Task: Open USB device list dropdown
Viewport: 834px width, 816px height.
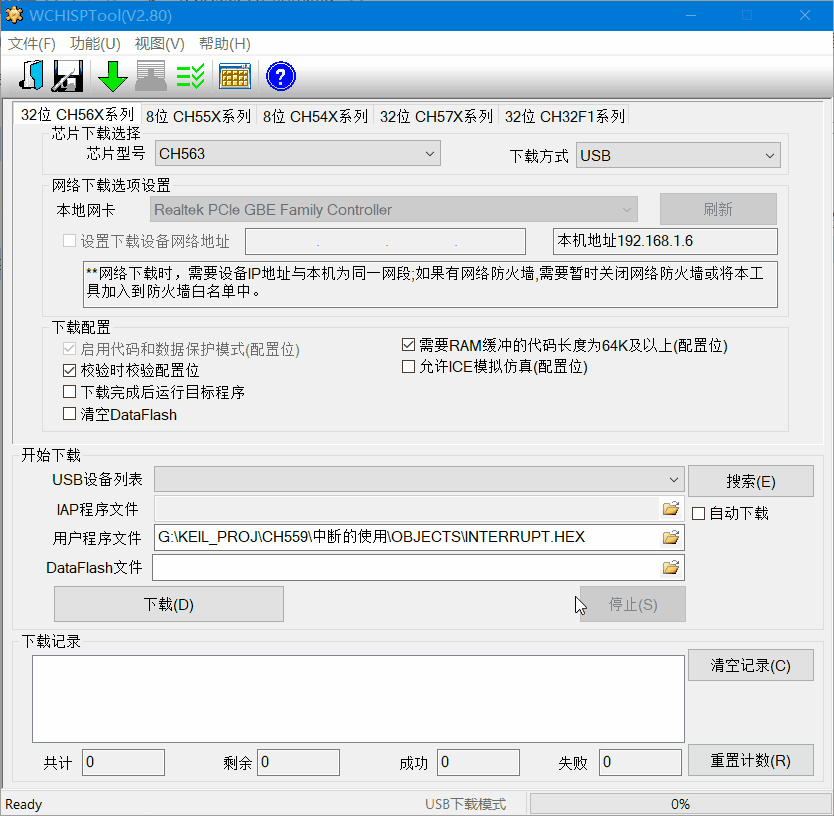Action: (x=419, y=480)
